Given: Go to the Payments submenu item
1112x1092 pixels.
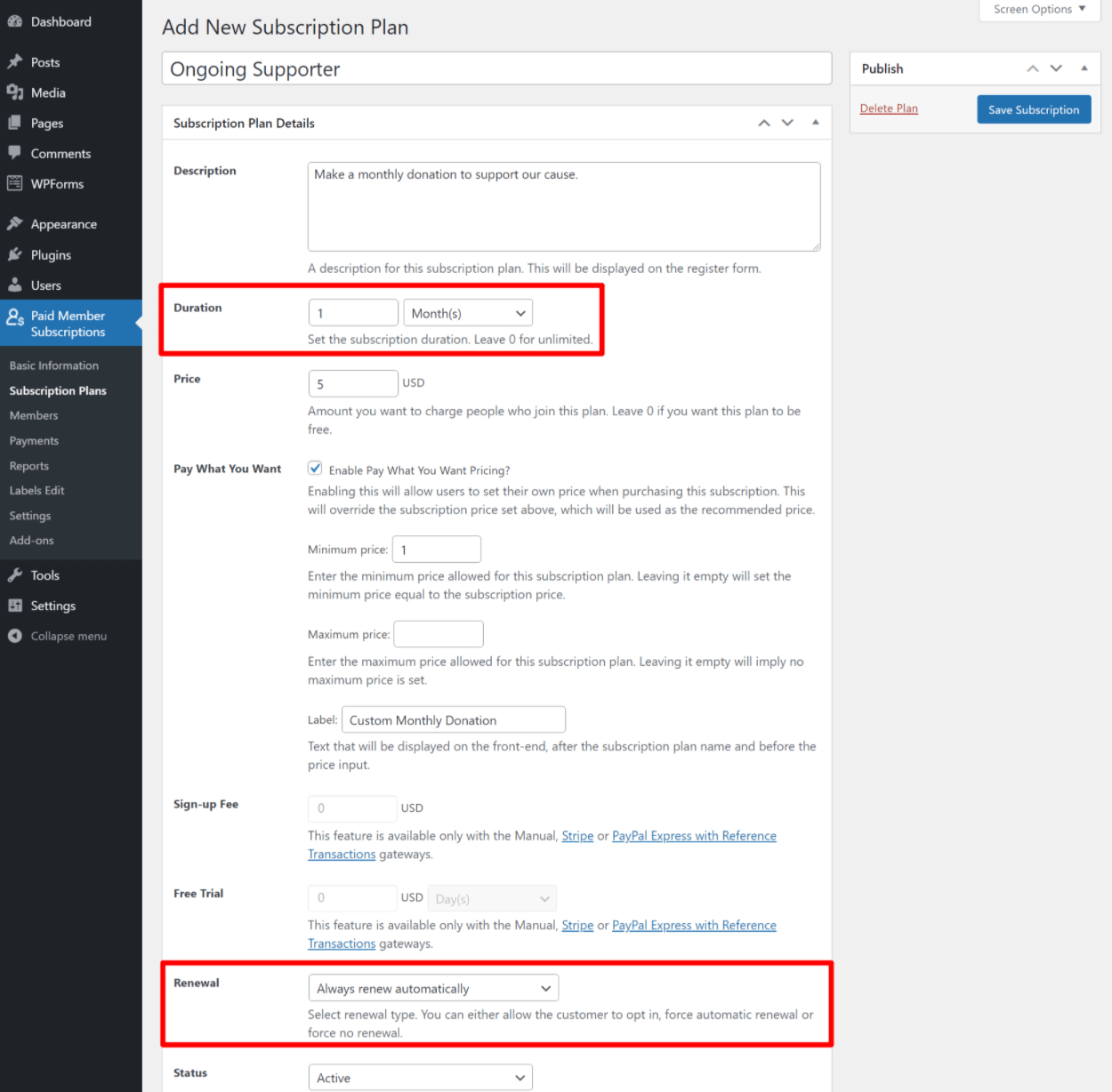Looking at the screenshot, I should tap(34, 441).
